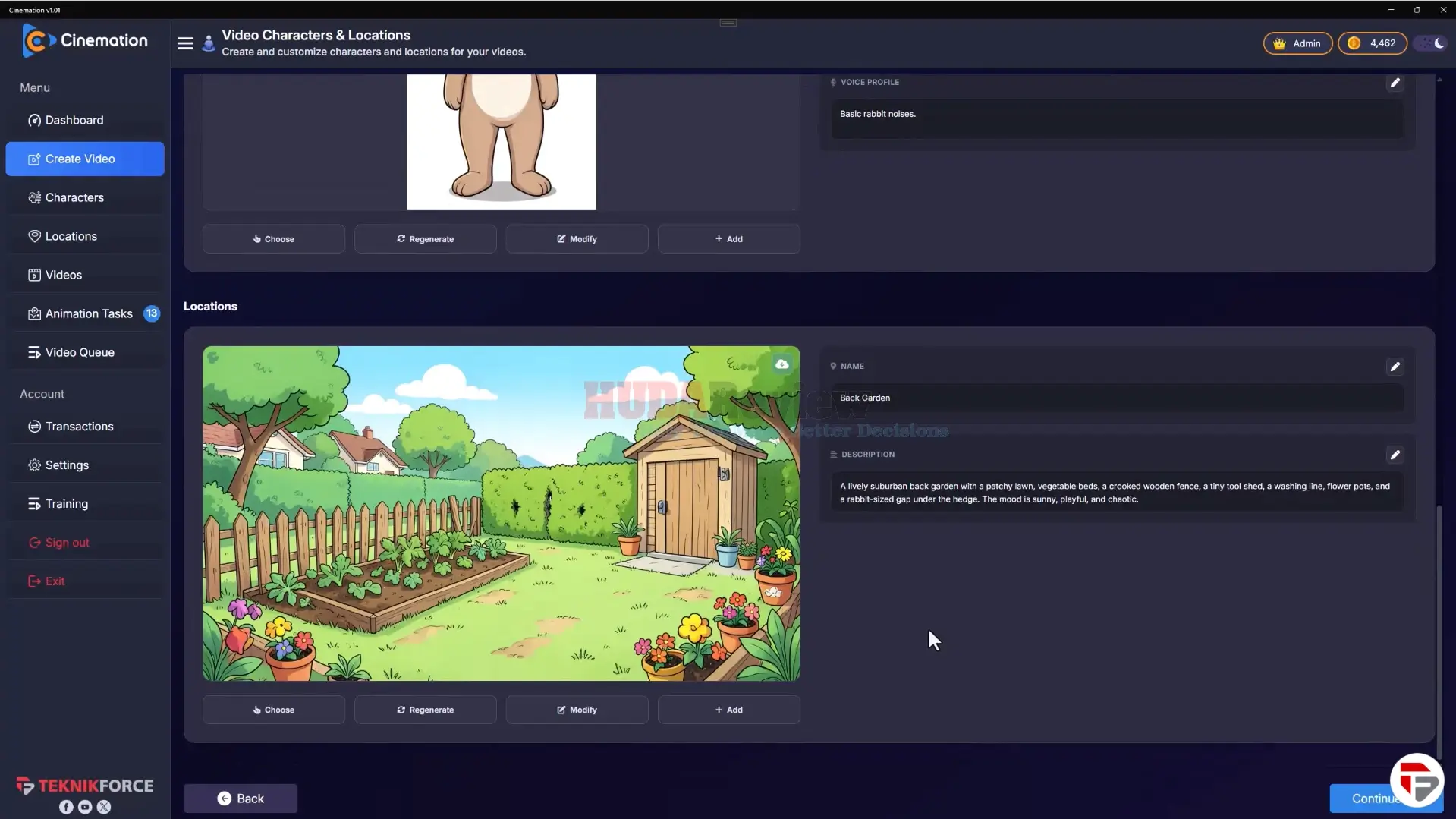Toggle the hamburger sidebar menu icon
Viewport: 1456px width, 819px height.
tap(185, 43)
